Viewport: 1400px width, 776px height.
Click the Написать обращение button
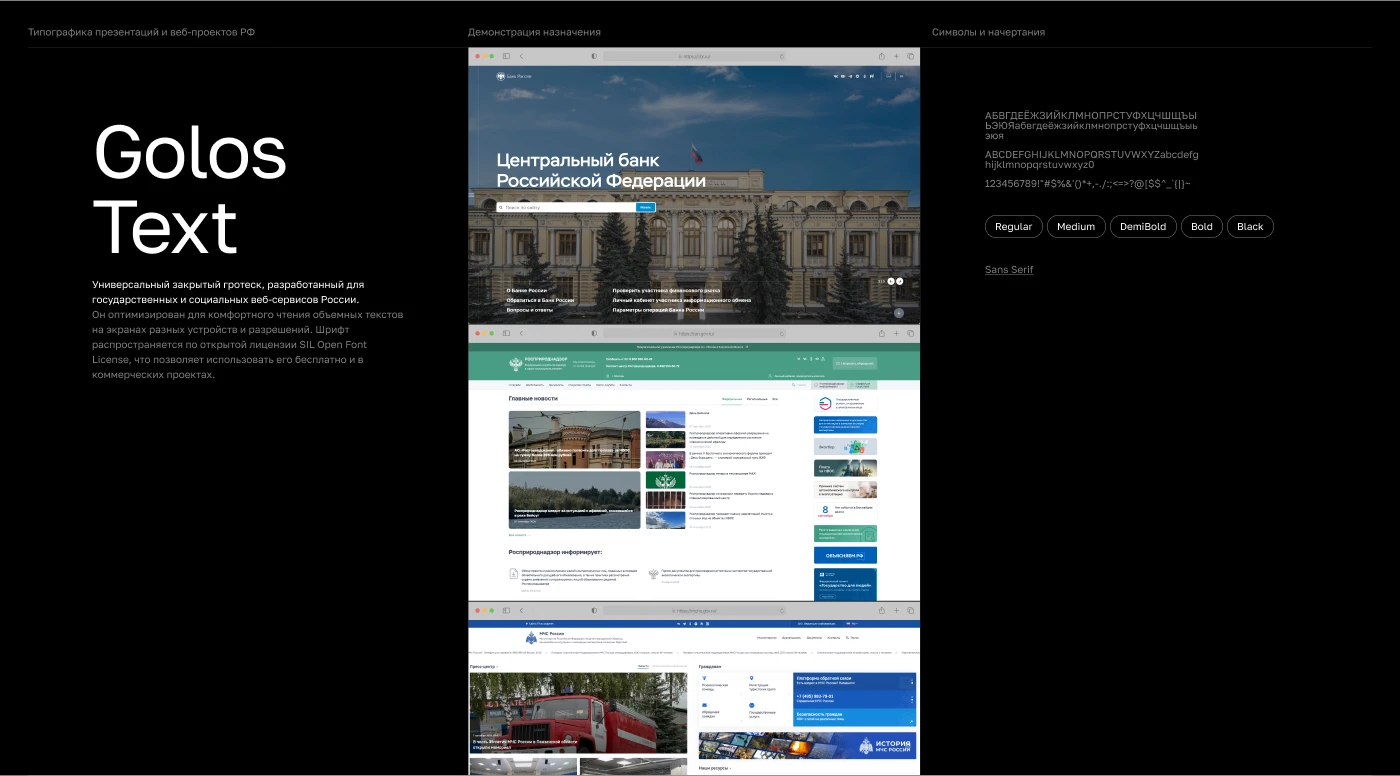pos(854,363)
